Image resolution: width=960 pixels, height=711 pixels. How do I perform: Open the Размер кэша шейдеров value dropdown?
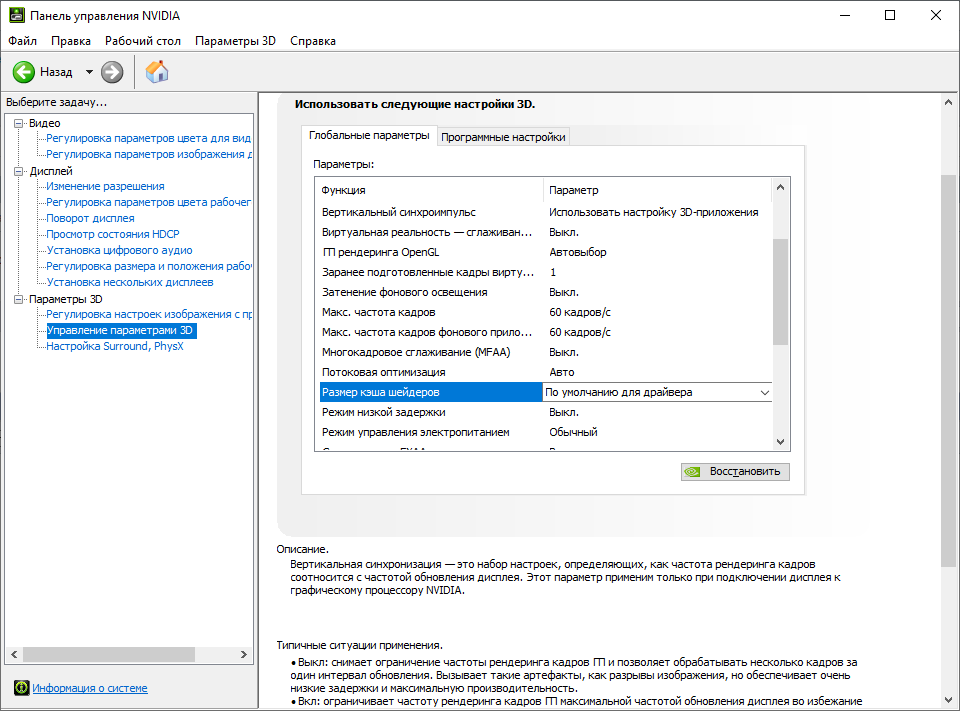(765, 393)
